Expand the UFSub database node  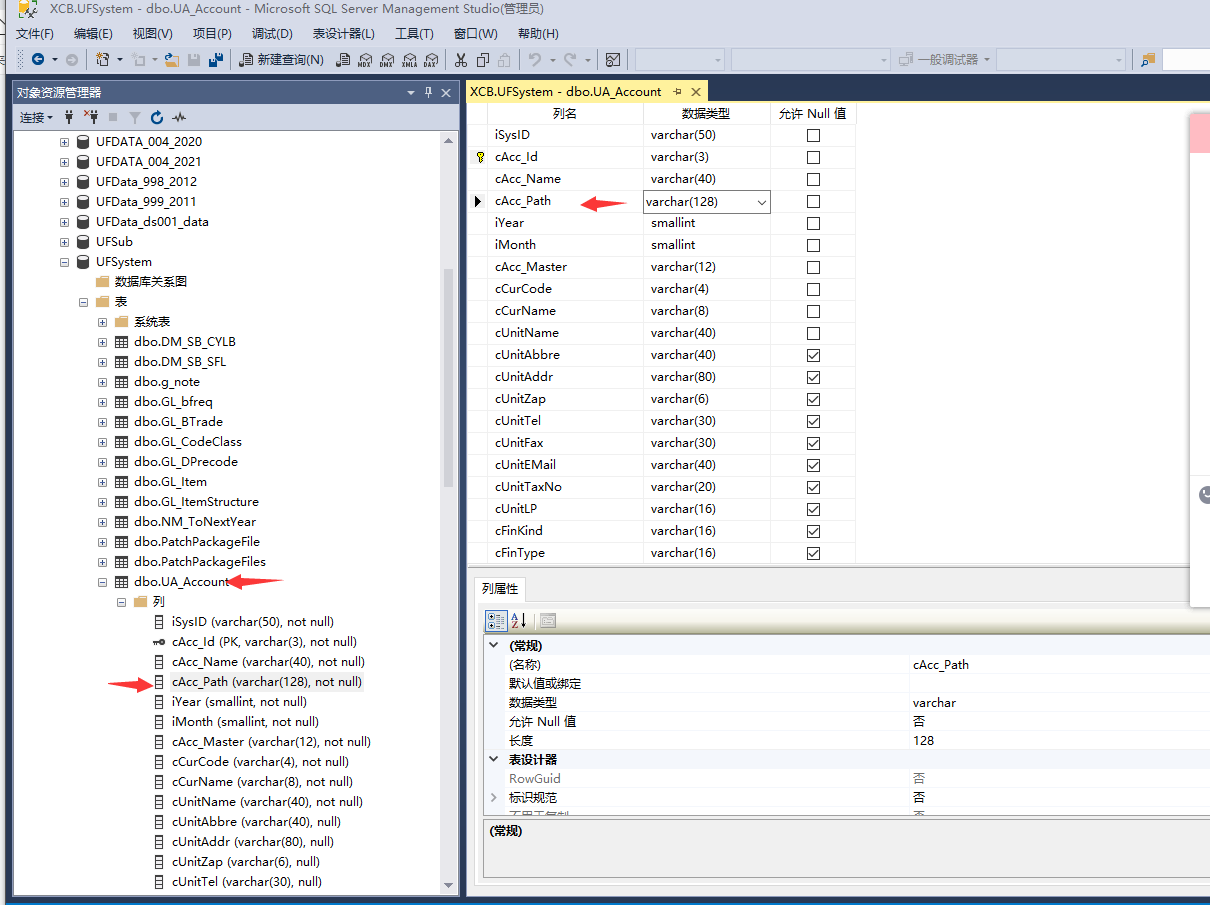(64, 242)
